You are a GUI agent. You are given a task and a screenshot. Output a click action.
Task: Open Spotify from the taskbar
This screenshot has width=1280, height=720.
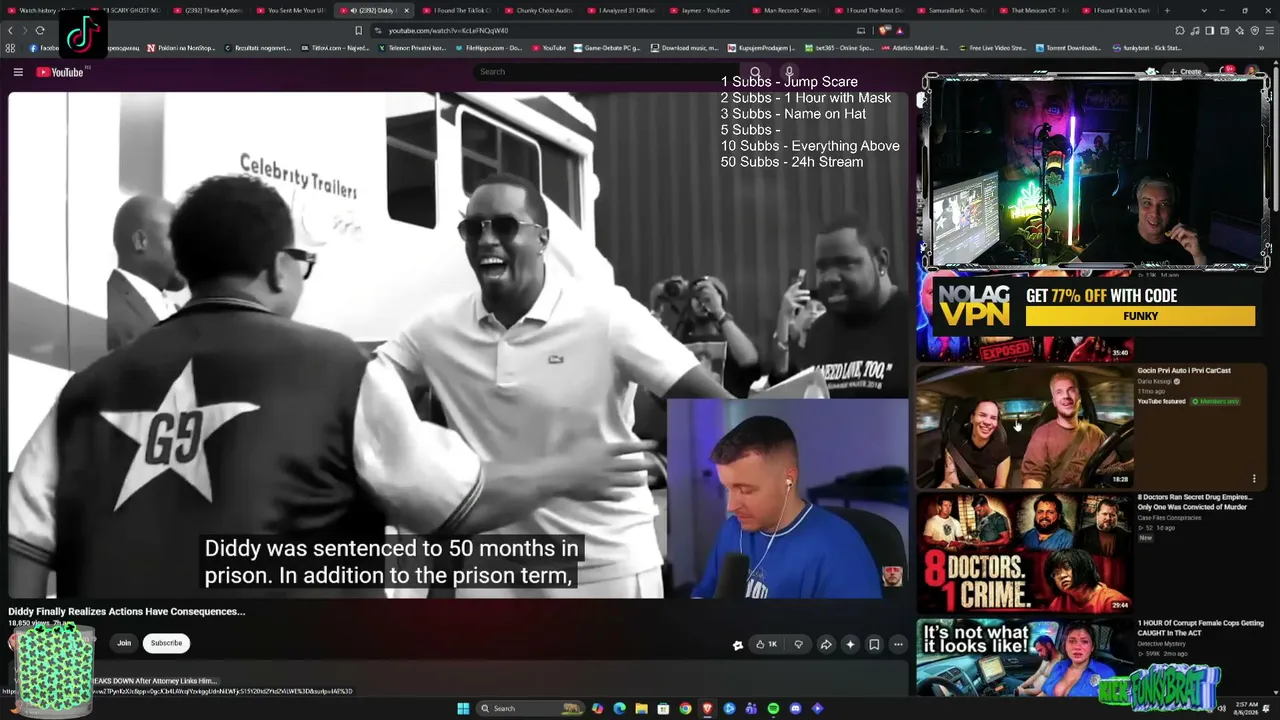[x=773, y=709]
